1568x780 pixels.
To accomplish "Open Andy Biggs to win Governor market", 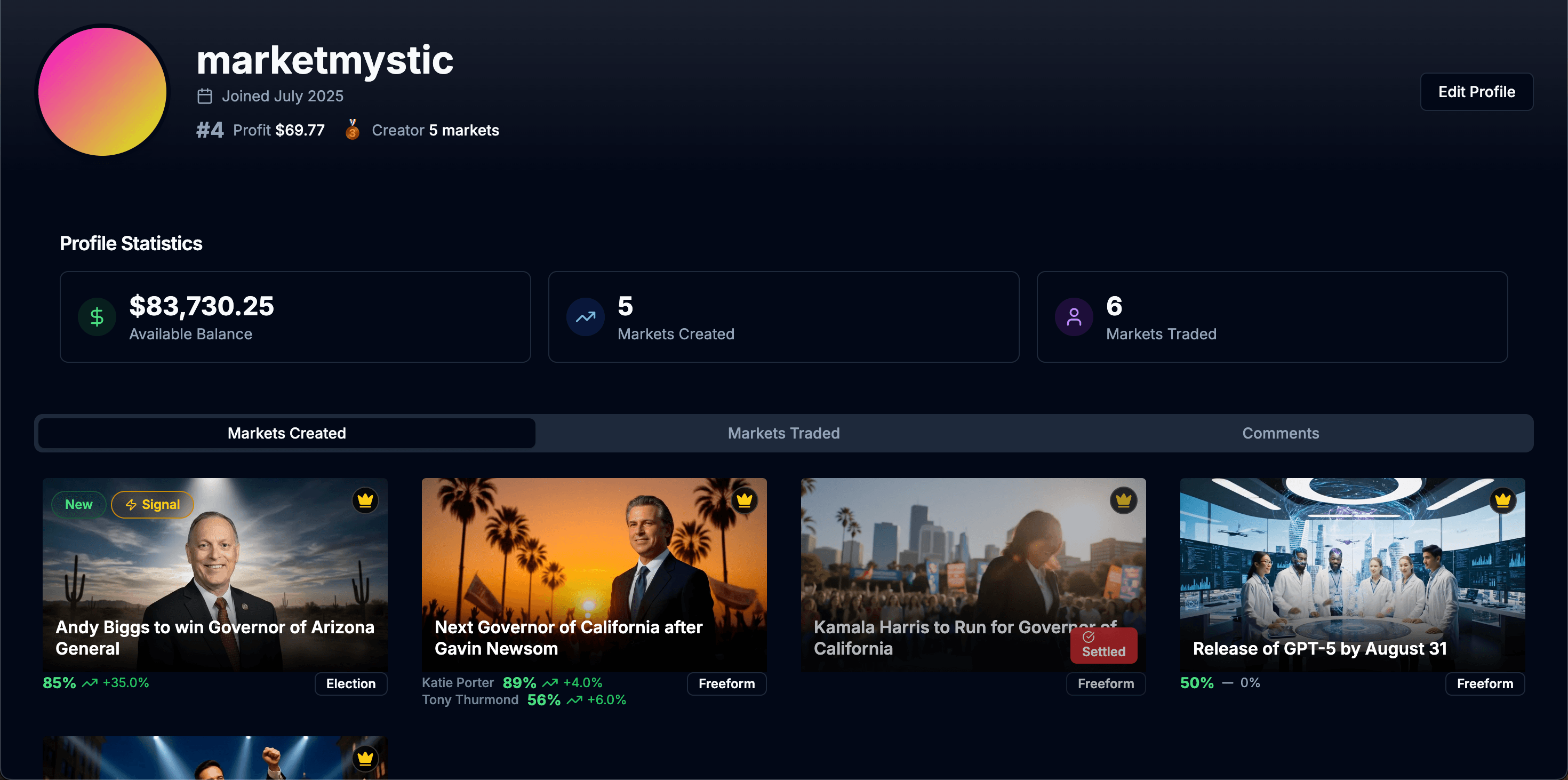I will point(215,638).
